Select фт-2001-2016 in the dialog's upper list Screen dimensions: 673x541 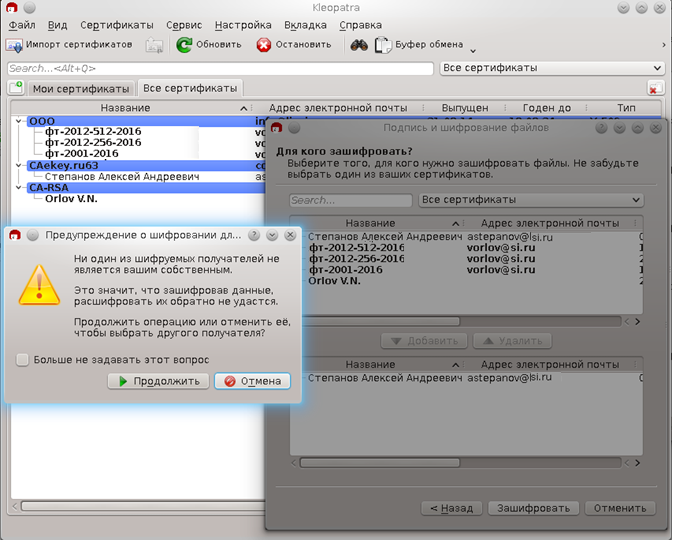click(x=346, y=270)
